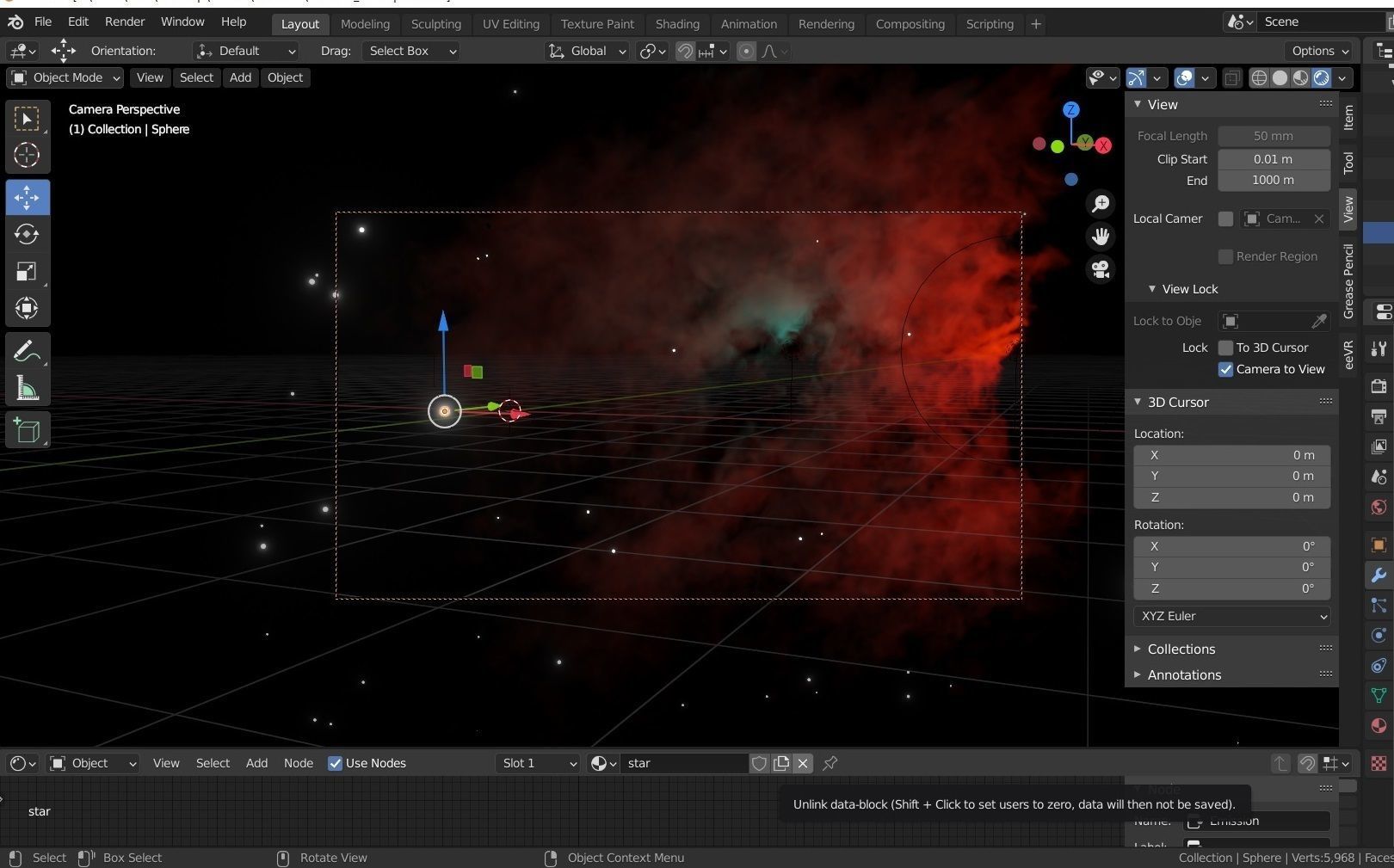Switch to wireframe viewport shading

click(x=1259, y=78)
